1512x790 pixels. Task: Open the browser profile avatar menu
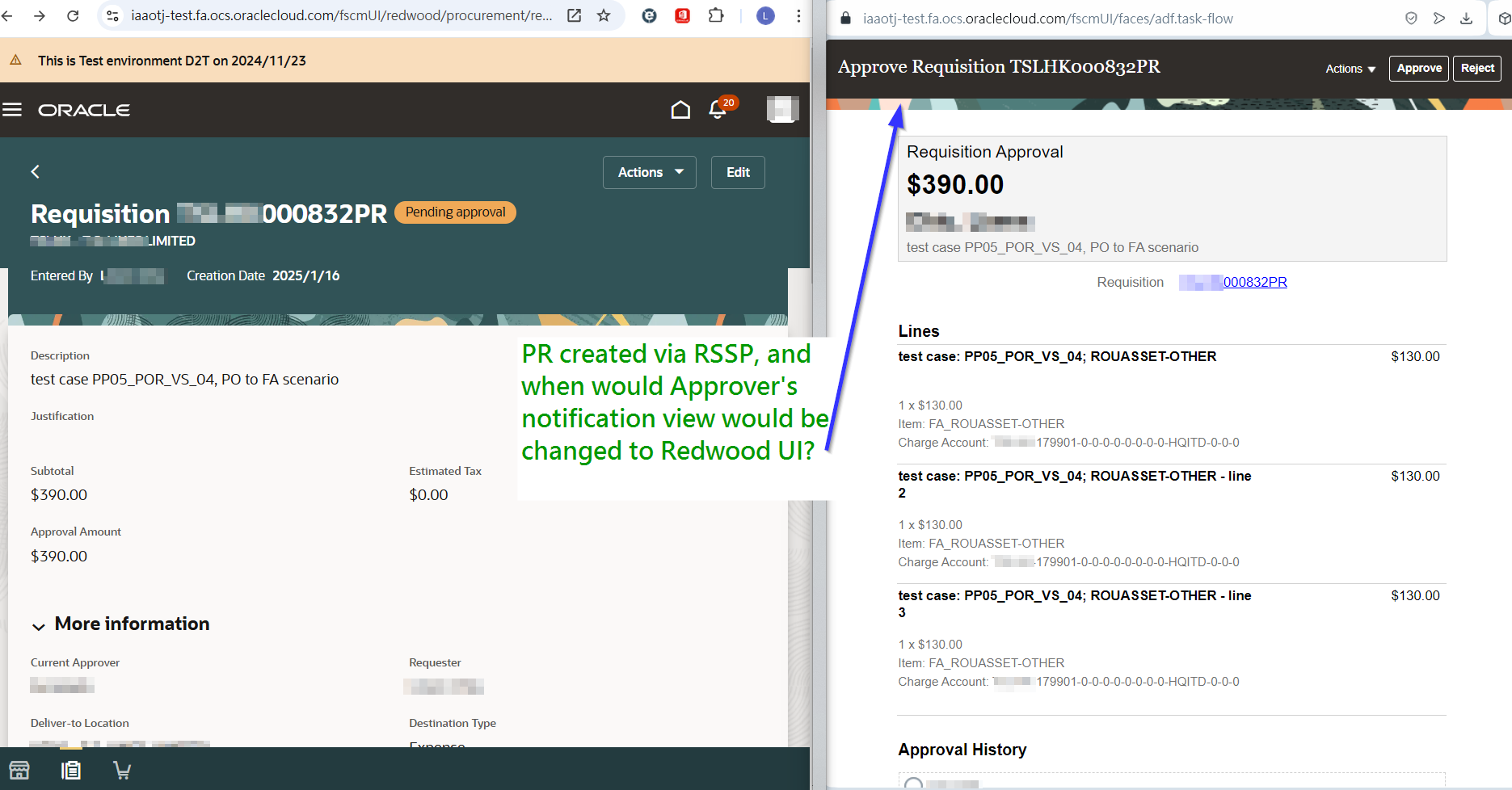pos(764,15)
